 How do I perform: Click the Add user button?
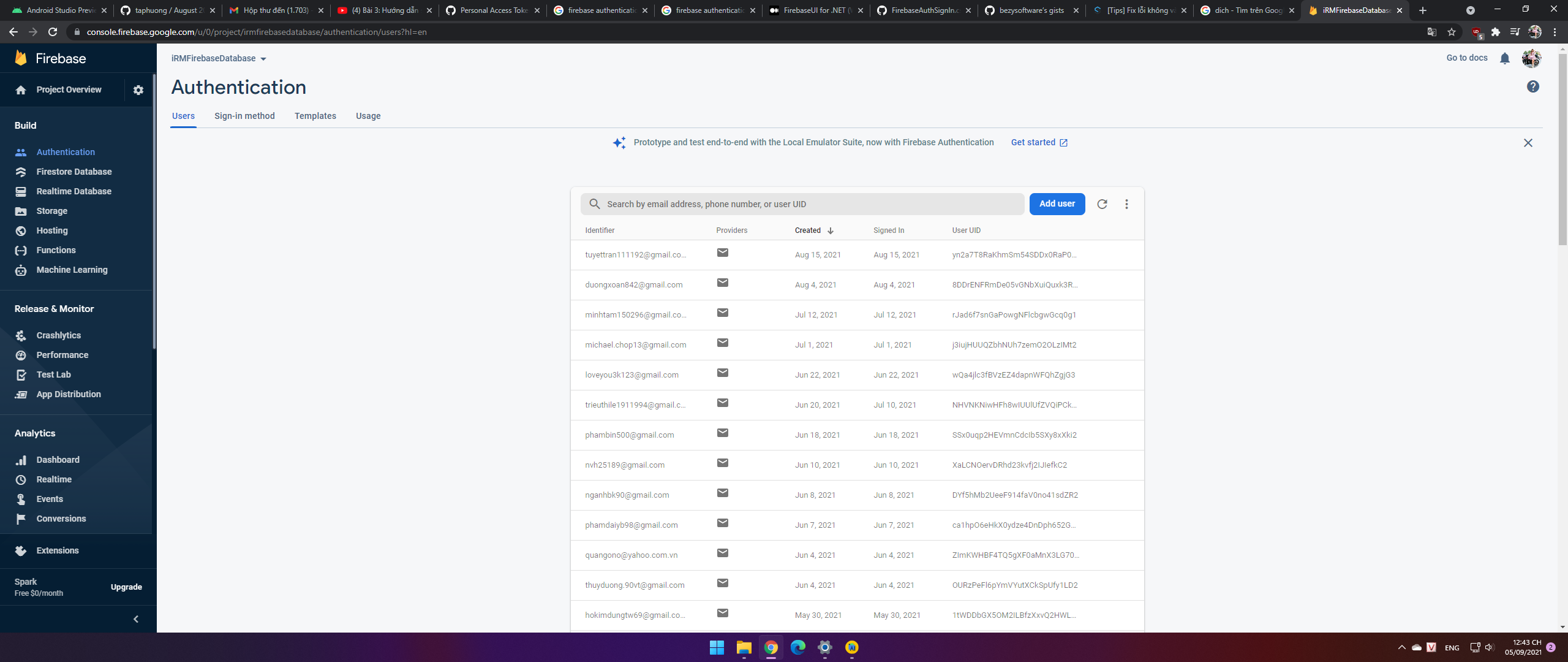(1057, 204)
